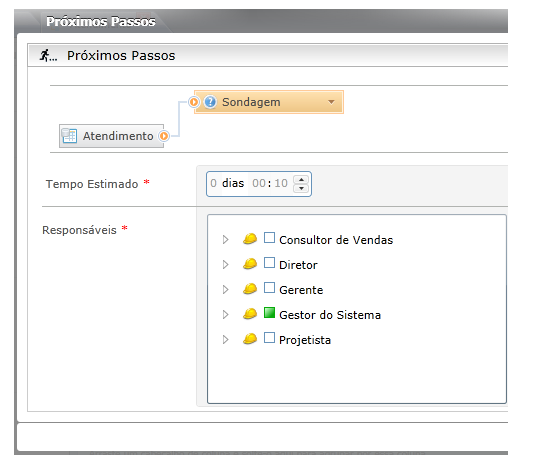Click orange arrow connector on Atendimento node

(x=164, y=136)
